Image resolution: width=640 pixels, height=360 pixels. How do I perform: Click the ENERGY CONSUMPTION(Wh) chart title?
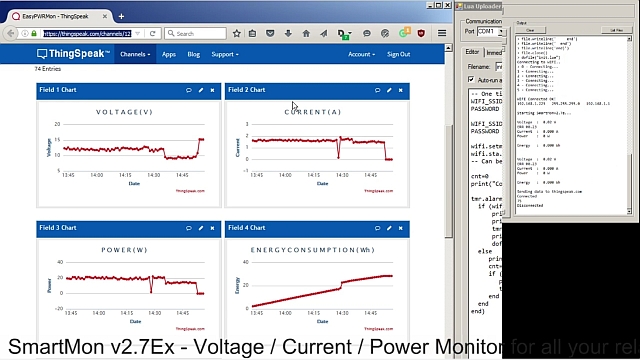(x=313, y=250)
